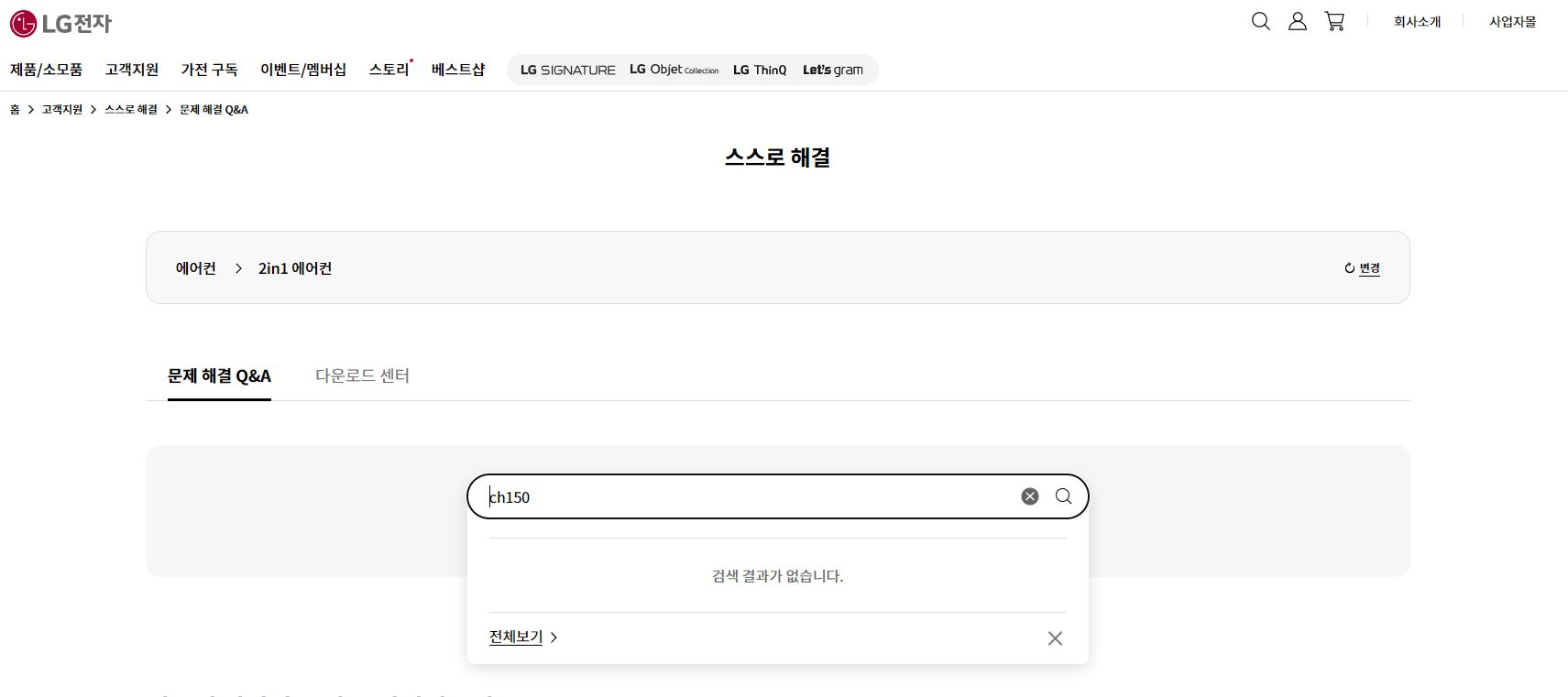Open 고객지원 menu
1568x697 pixels.
[132, 70]
